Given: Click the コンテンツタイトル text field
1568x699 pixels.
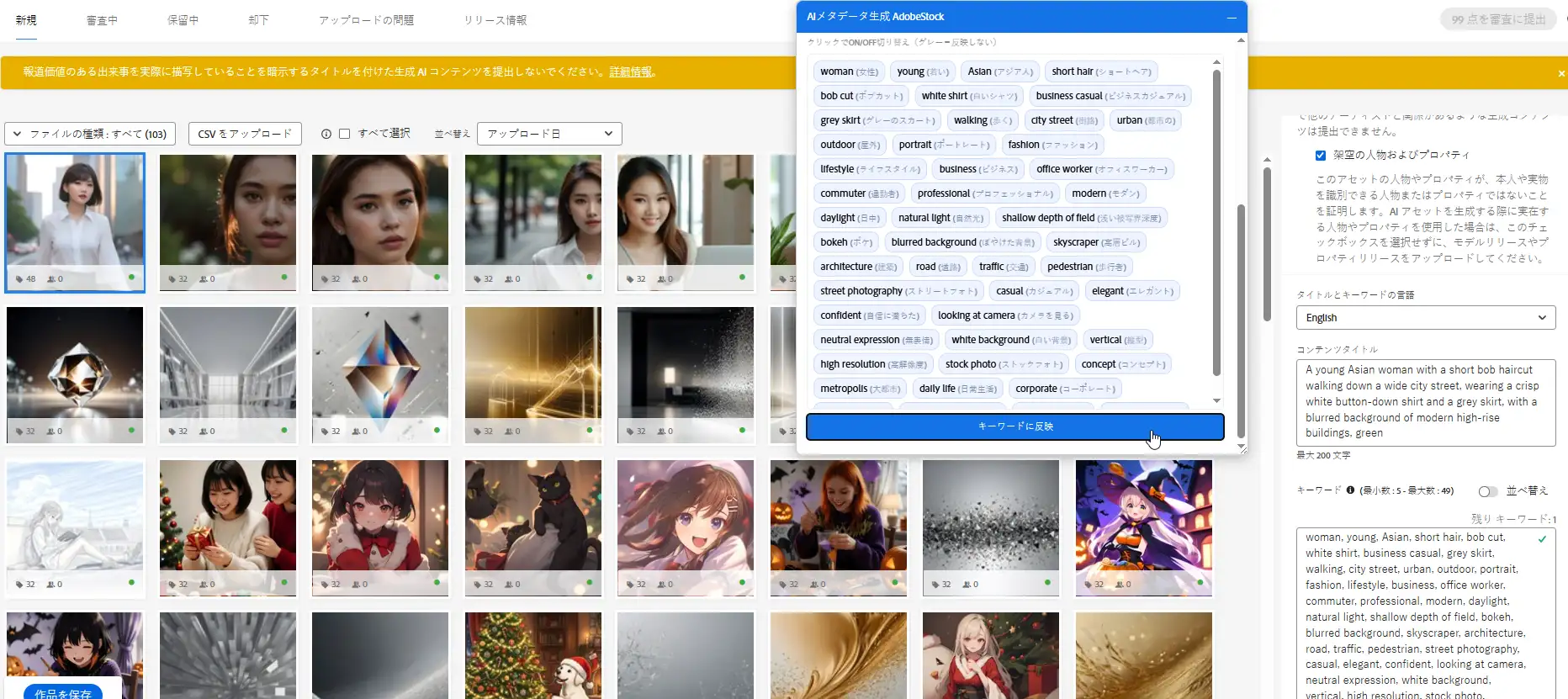Looking at the screenshot, I should point(1425,402).
